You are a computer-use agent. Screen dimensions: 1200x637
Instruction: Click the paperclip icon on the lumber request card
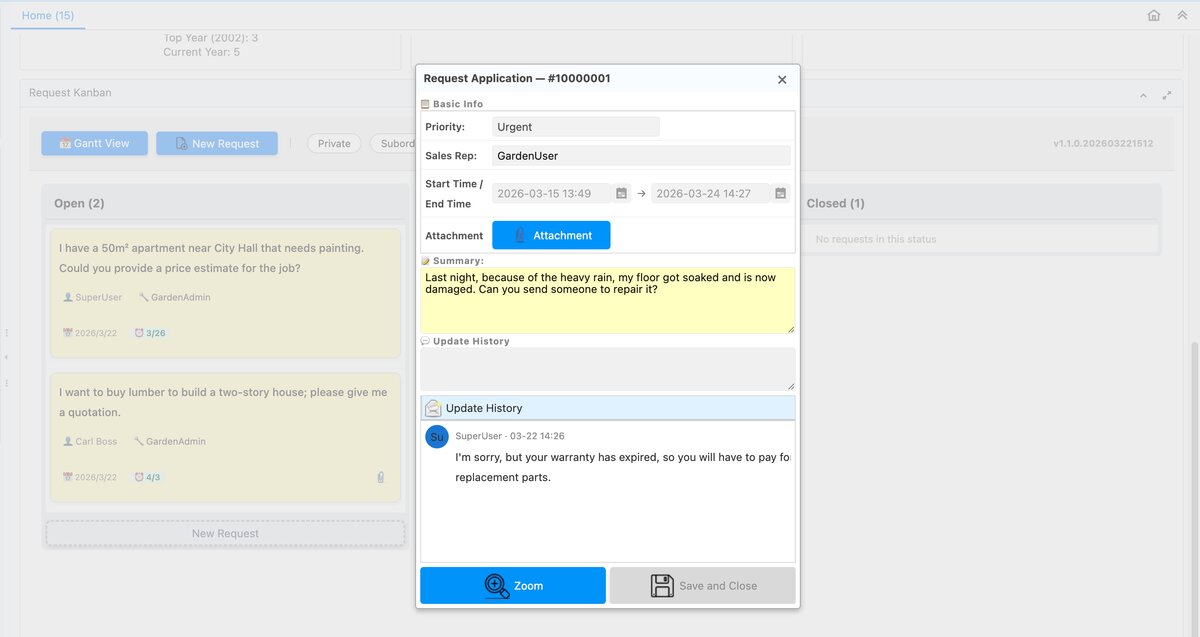(381, 478)
